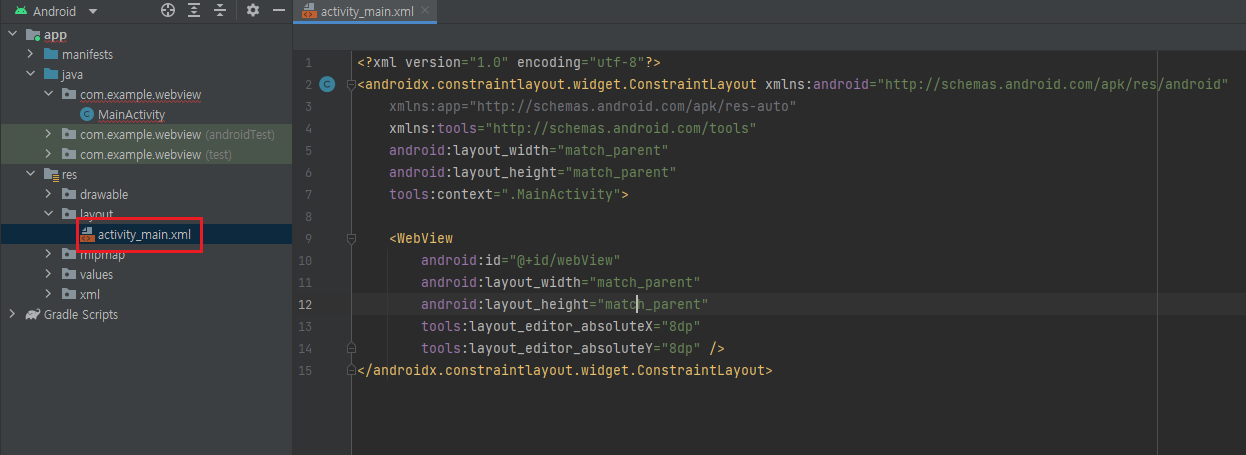Collapse the com.example.webview package
Image resolution: width=1246 pixels, height=455 pixels.
[49, 94]
